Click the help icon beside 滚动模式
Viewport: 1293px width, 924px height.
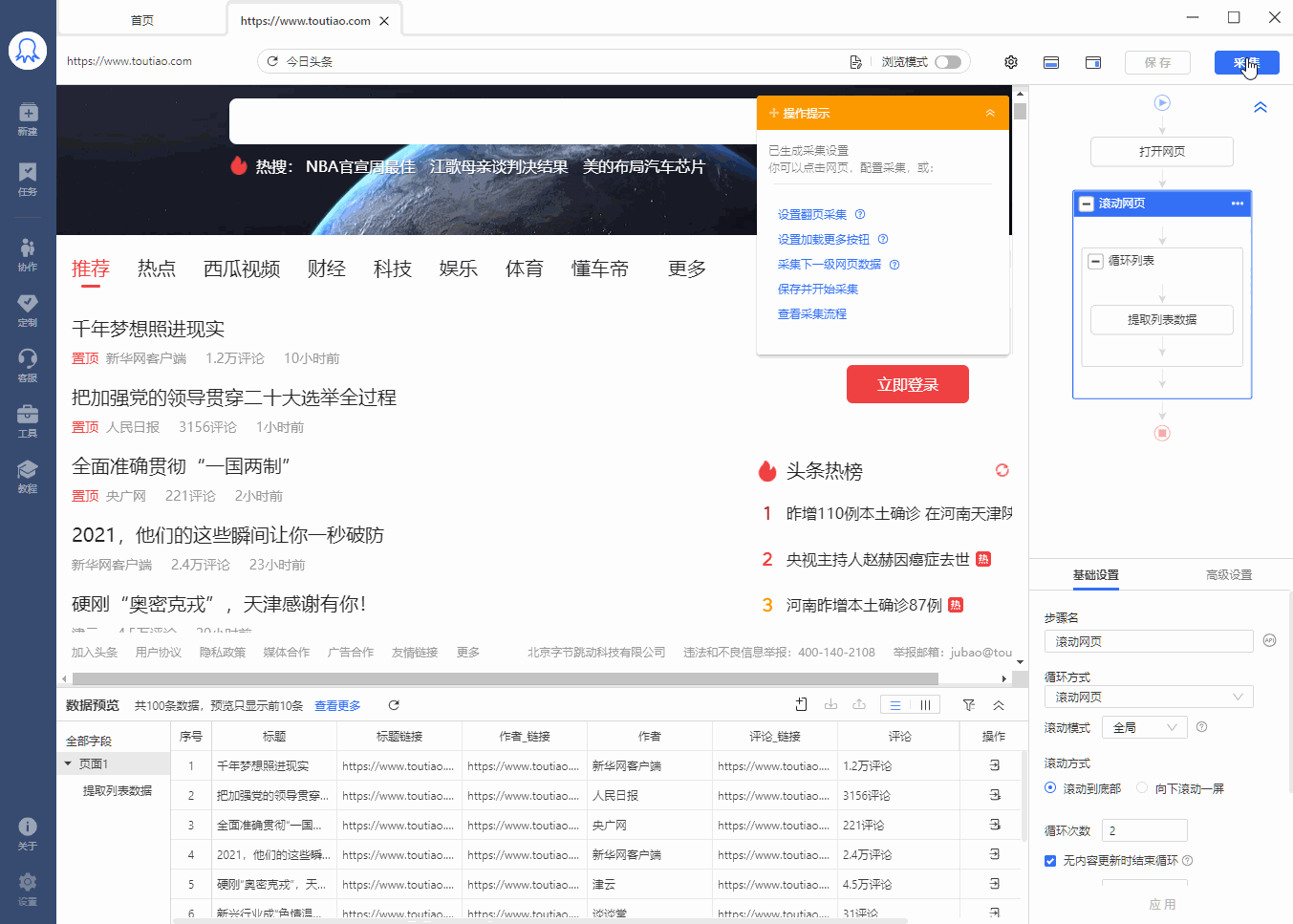pyautogui.click(x=1201, y=727)
